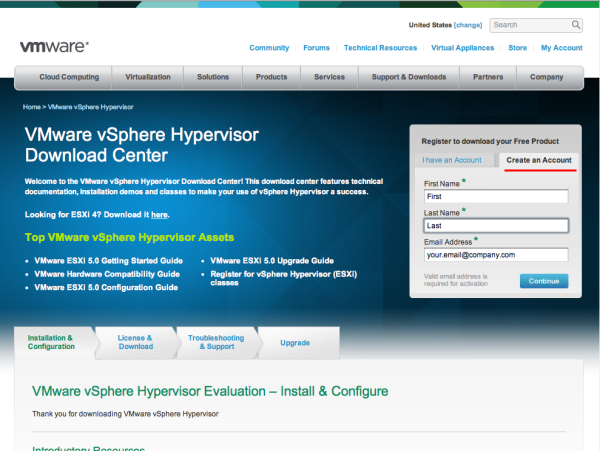Open the Troubleshooting & Support tab
This screenshot has height=451, width=600.
215,342
